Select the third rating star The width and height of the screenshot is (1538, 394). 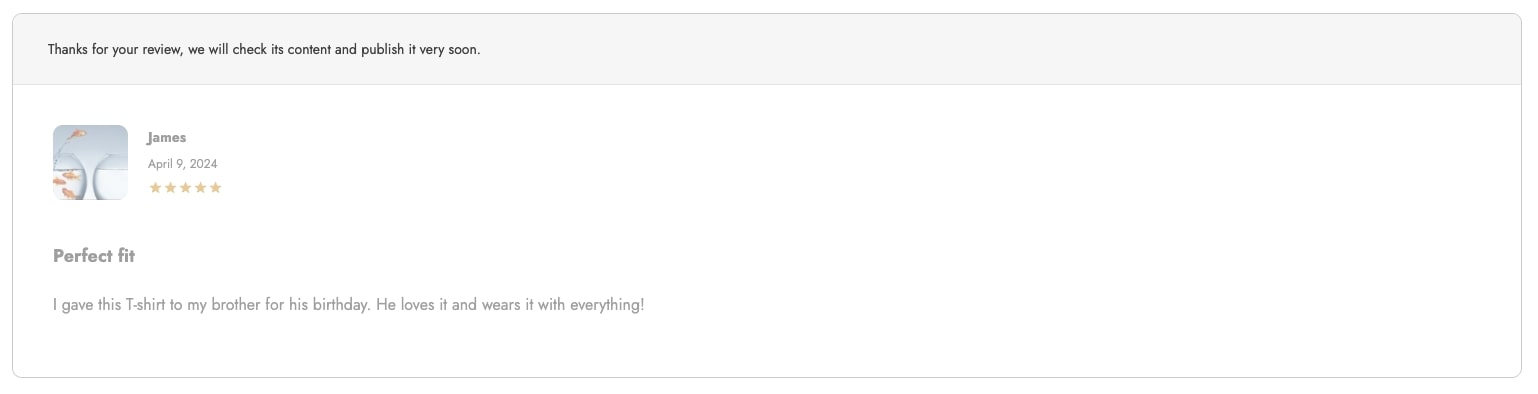pyautogui.click(x=185, y=187)
